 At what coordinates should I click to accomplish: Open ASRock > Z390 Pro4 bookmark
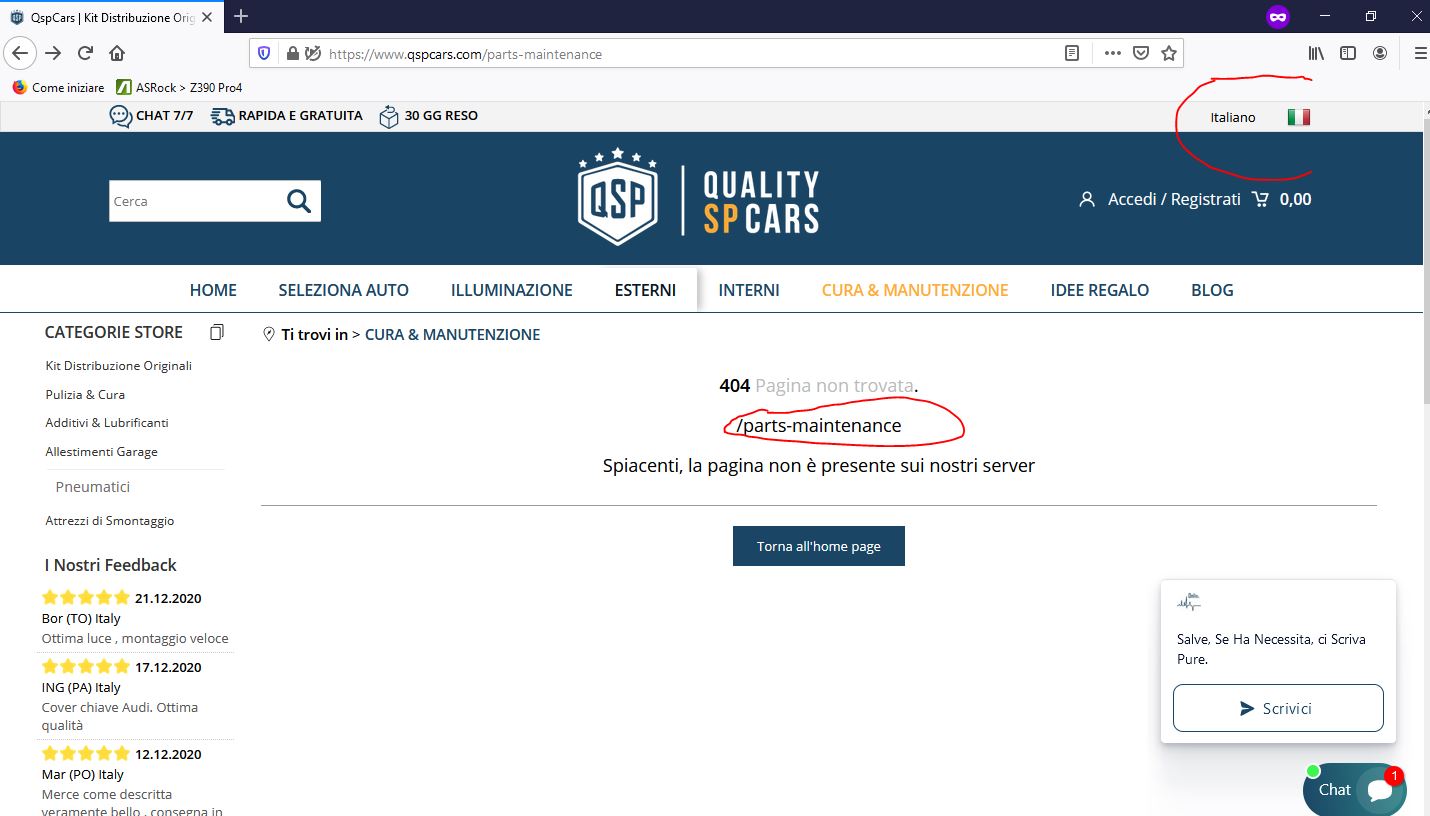pos(179,87)
